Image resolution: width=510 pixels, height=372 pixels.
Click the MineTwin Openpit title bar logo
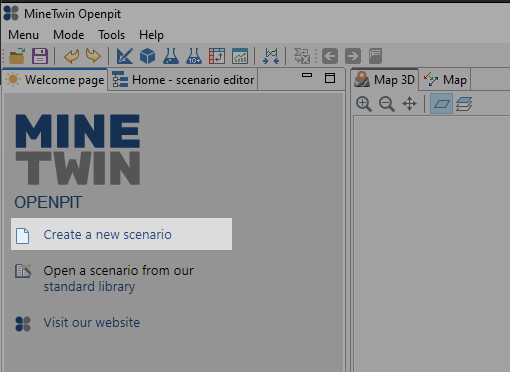[11, 13]
